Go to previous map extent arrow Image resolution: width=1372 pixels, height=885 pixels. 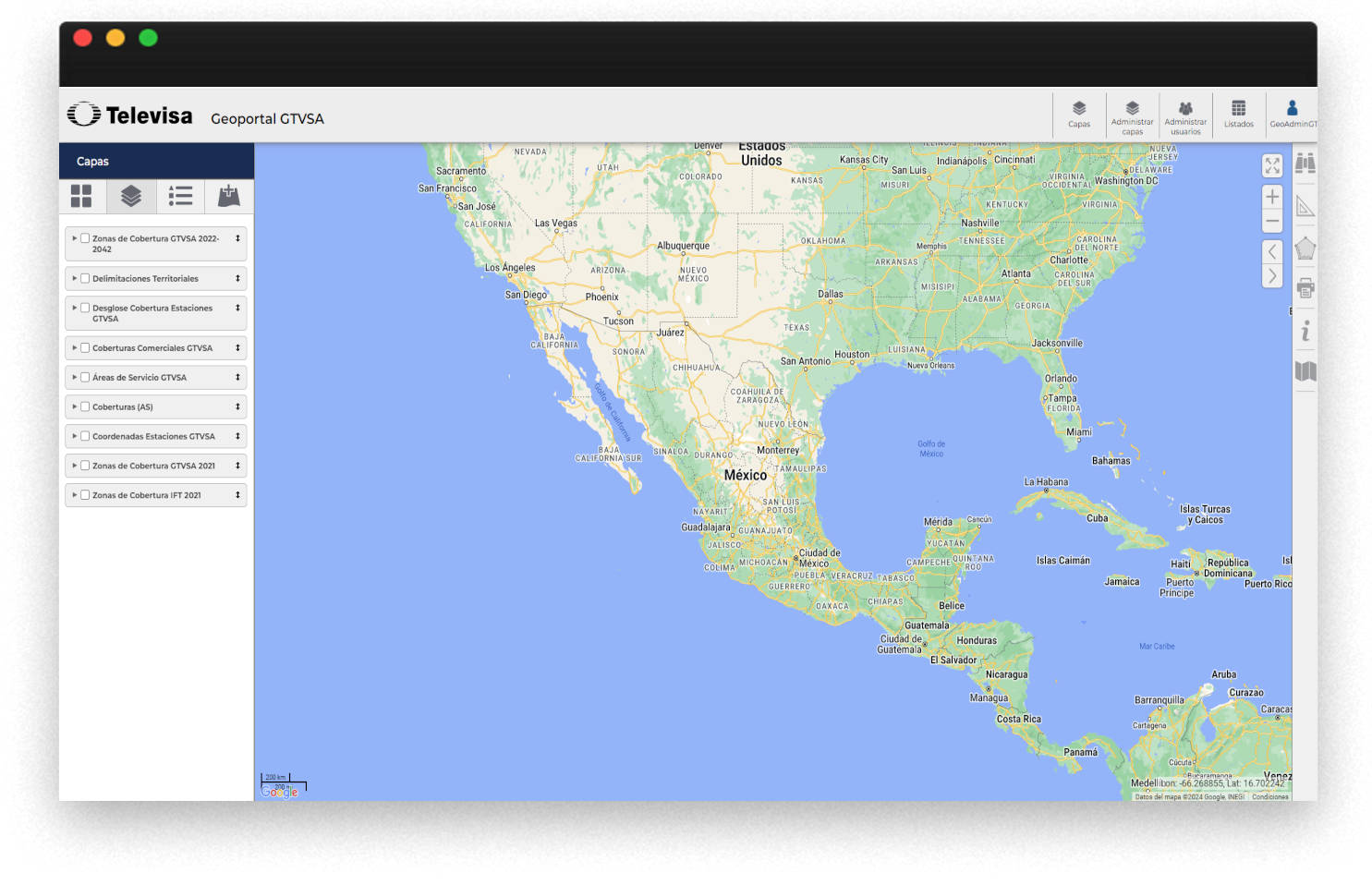1272,251
